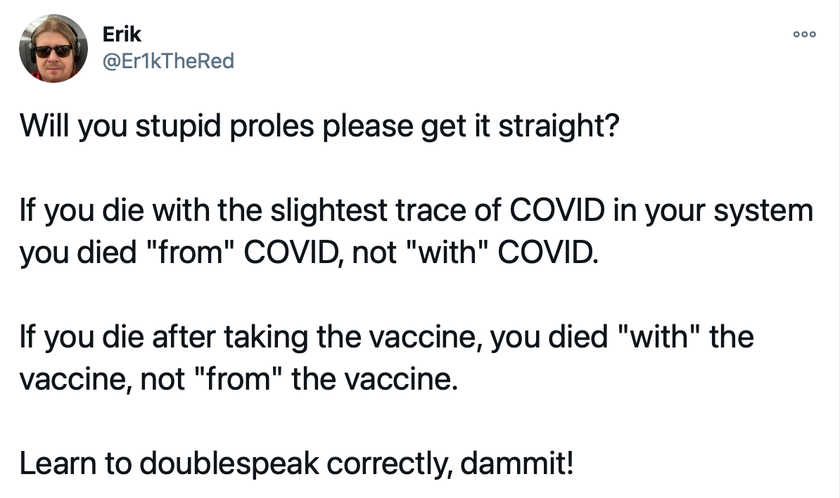Click the word 'taking' in the third paragraph

(266, 338)
